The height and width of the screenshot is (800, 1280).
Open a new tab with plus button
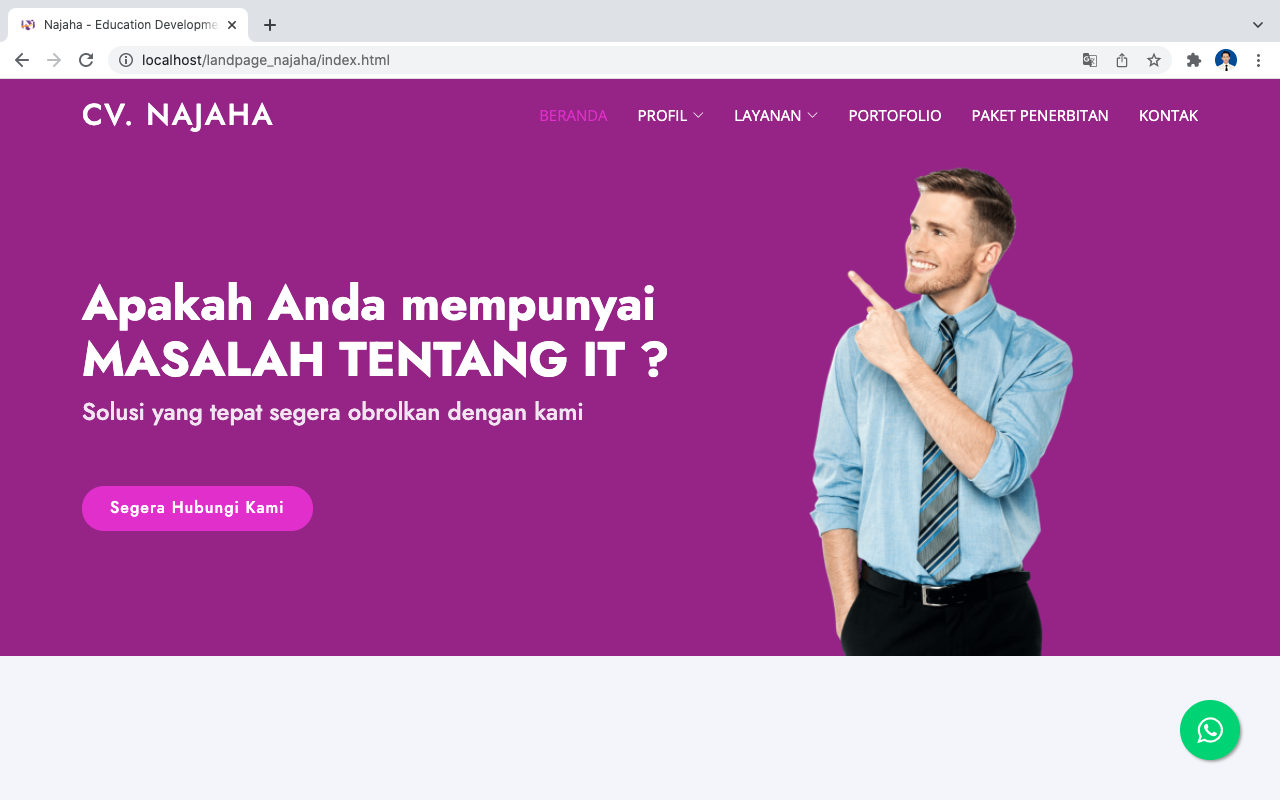point(270,25)
